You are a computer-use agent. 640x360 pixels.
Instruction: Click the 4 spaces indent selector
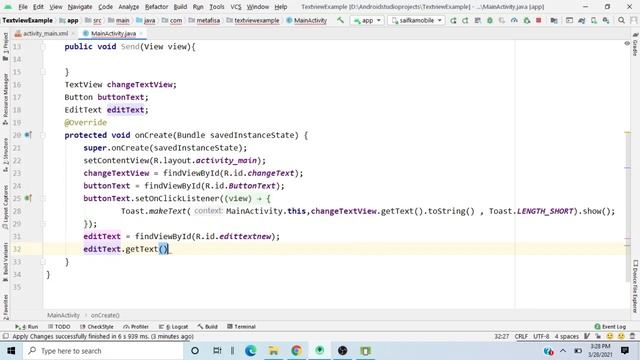click(x=567, y=337)
